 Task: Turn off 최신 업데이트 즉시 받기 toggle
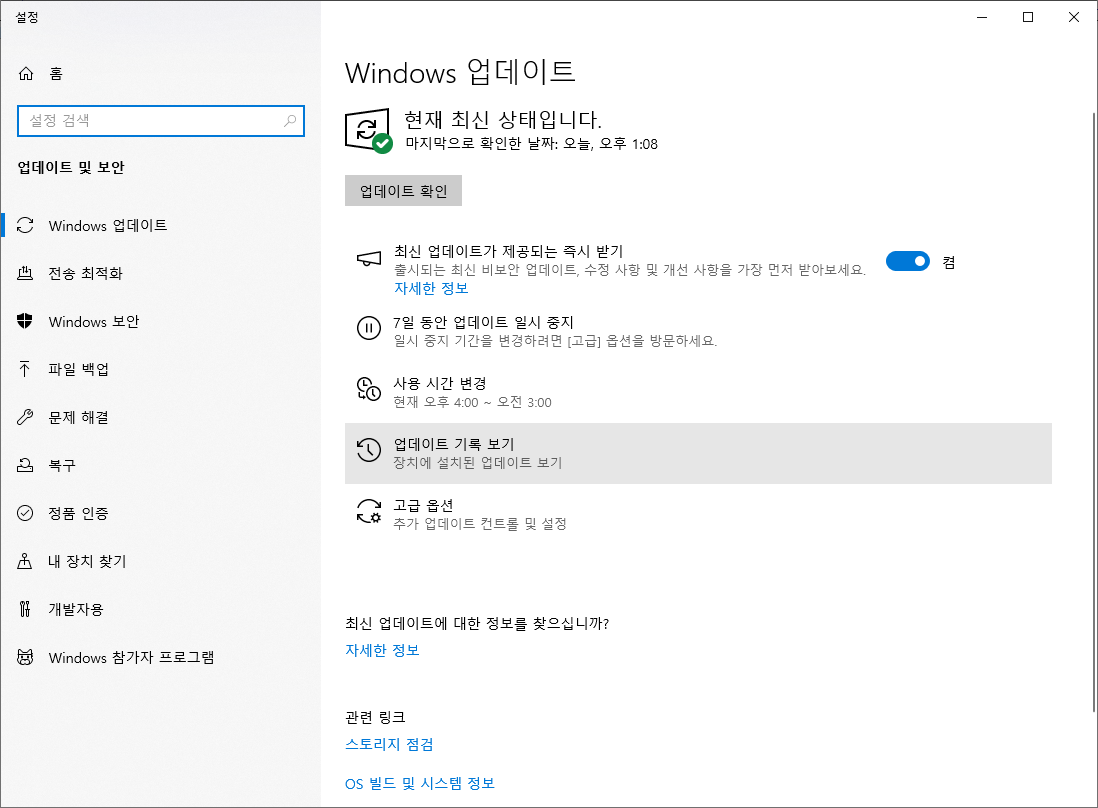tap(908, 261)
